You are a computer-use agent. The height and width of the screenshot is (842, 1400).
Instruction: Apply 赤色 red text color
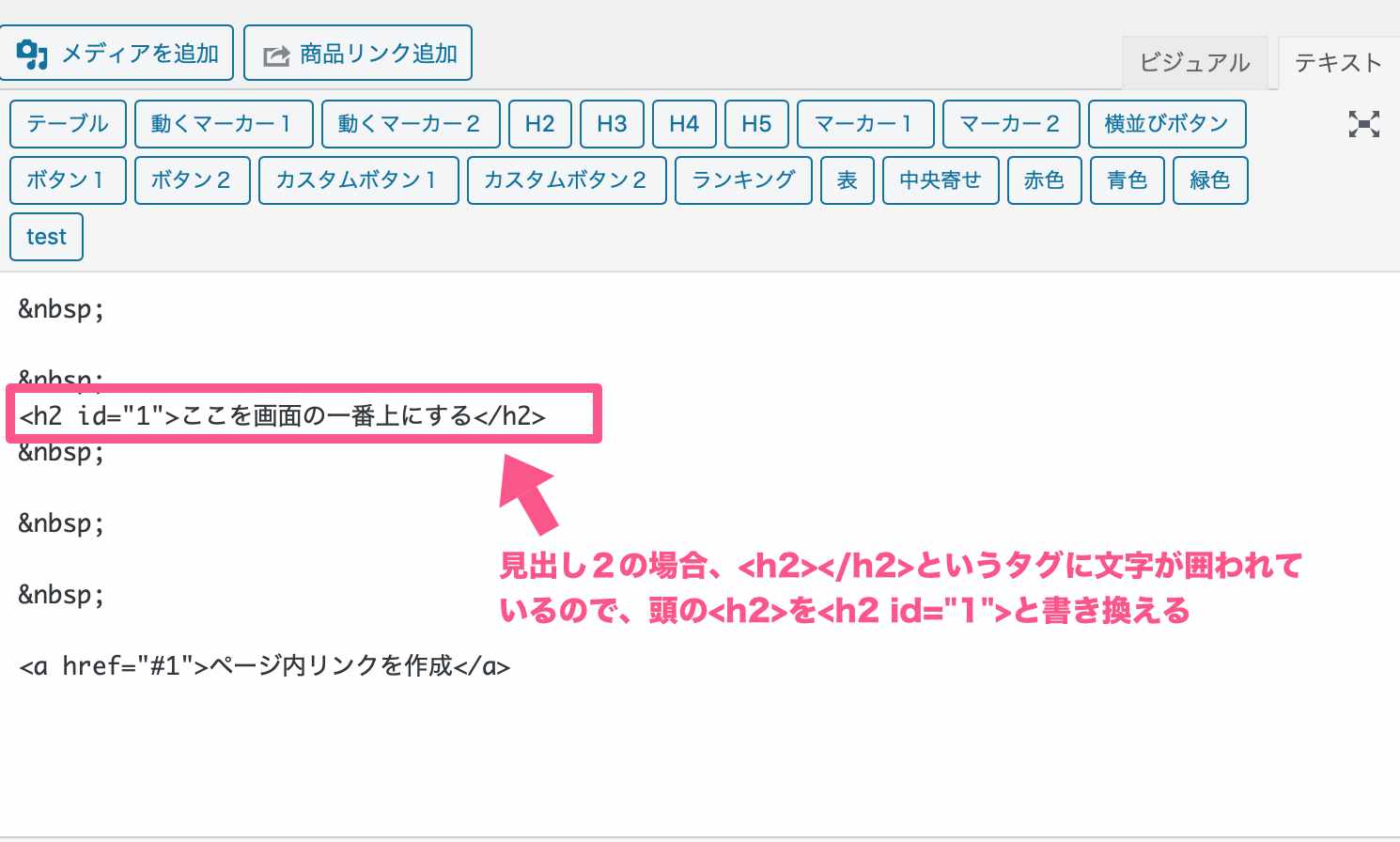(1045, 180)
